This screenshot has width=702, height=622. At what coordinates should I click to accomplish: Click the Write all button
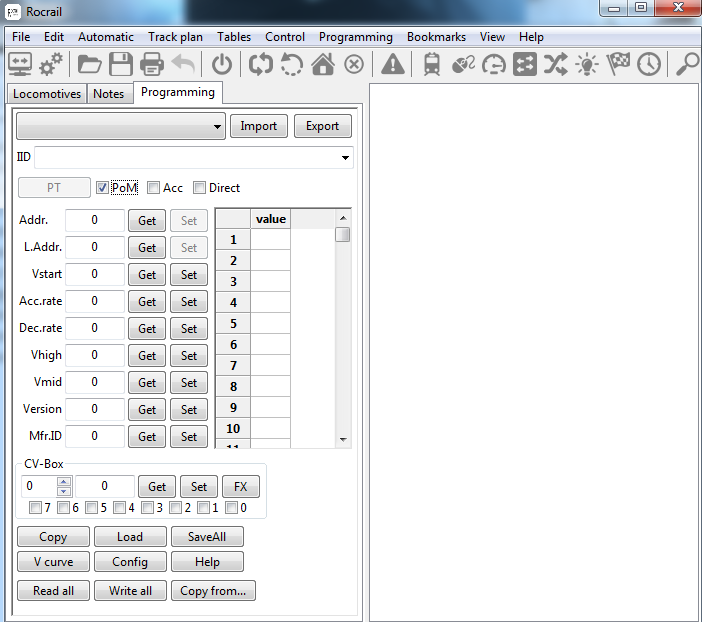[x=130, y=591]
